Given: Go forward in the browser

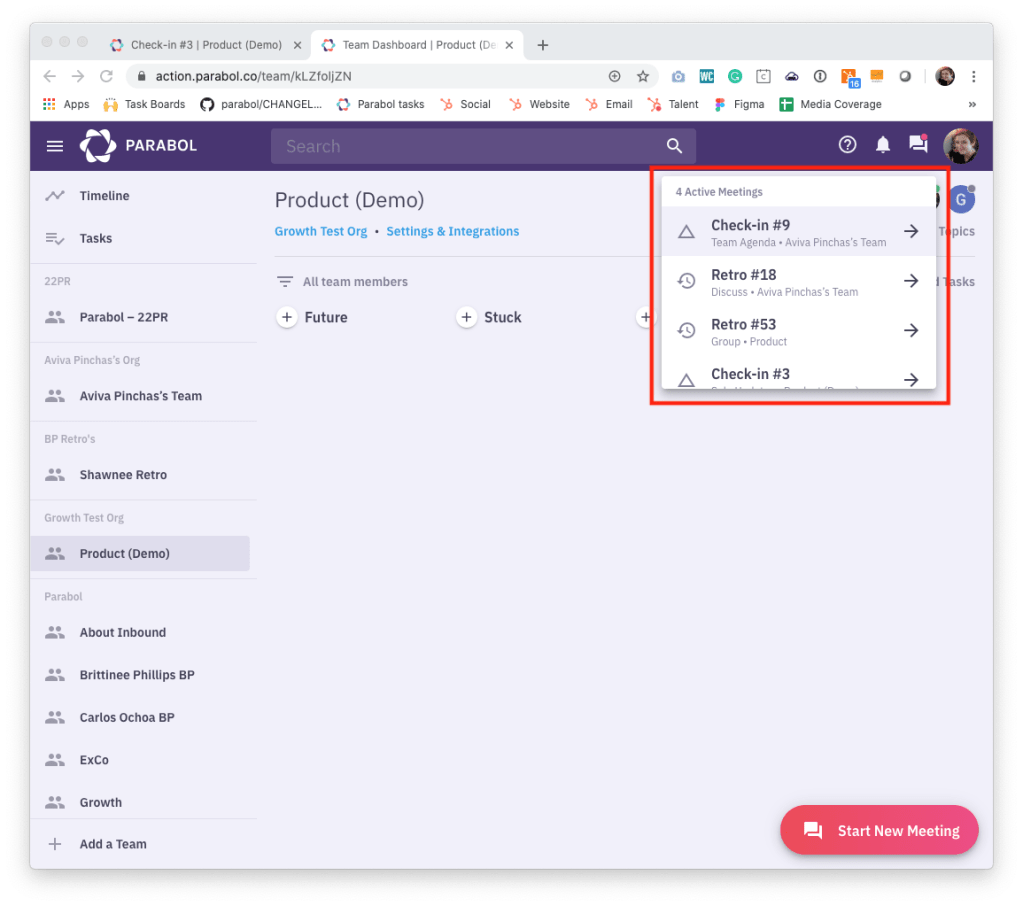Looking at the screenshot, I should [x=78, y=76].
